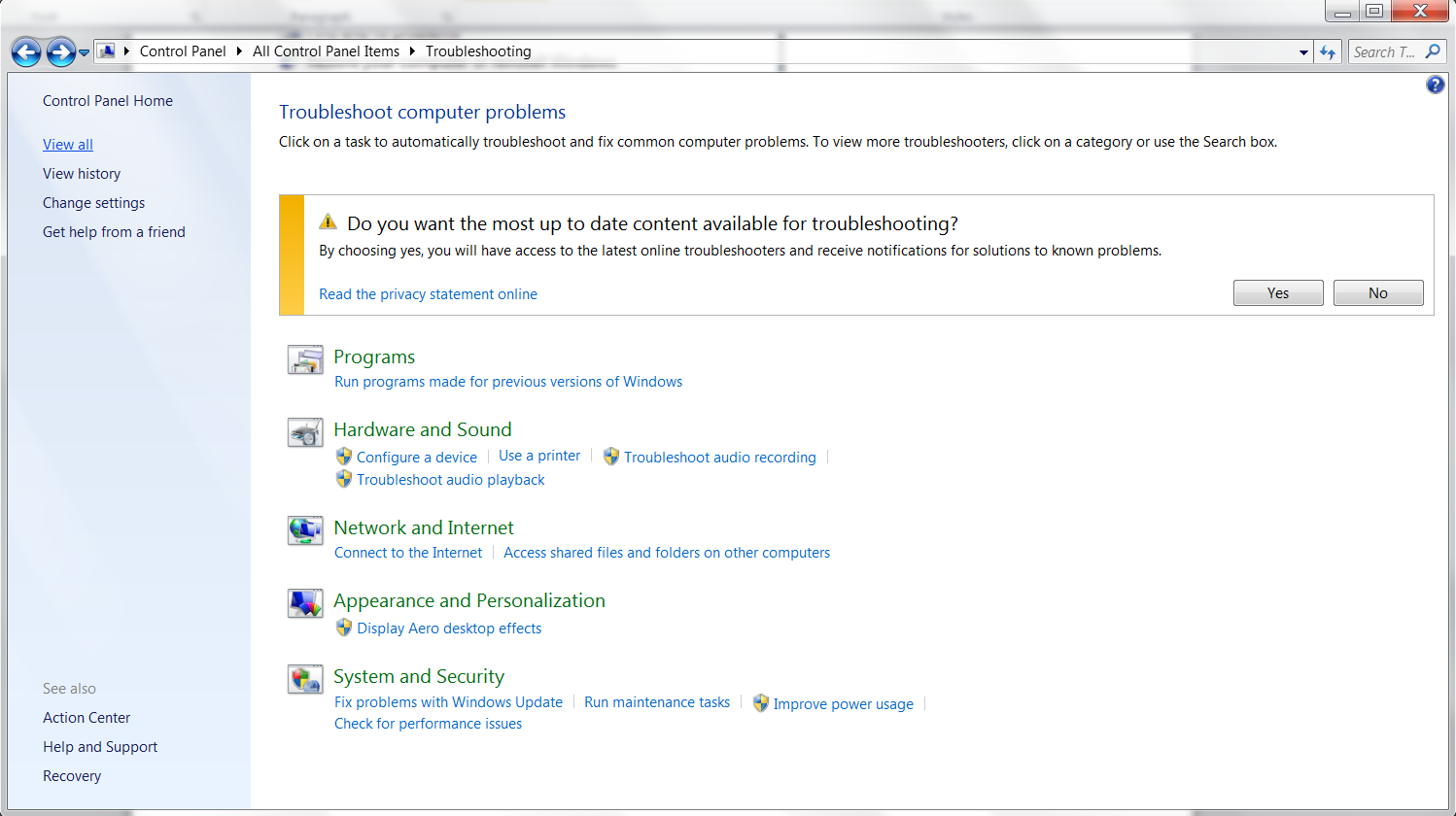Click shield icon beside Troubleshoot audio playback

(344, 478)
